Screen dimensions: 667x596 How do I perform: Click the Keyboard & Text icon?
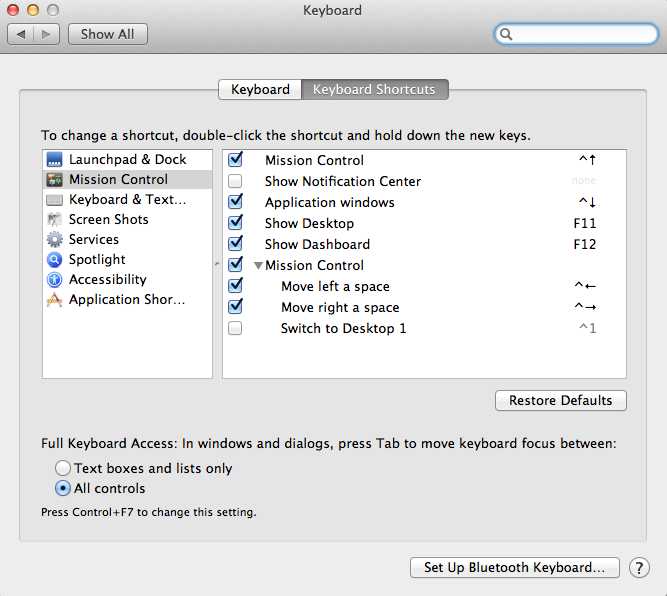click(x=54, y=200)
